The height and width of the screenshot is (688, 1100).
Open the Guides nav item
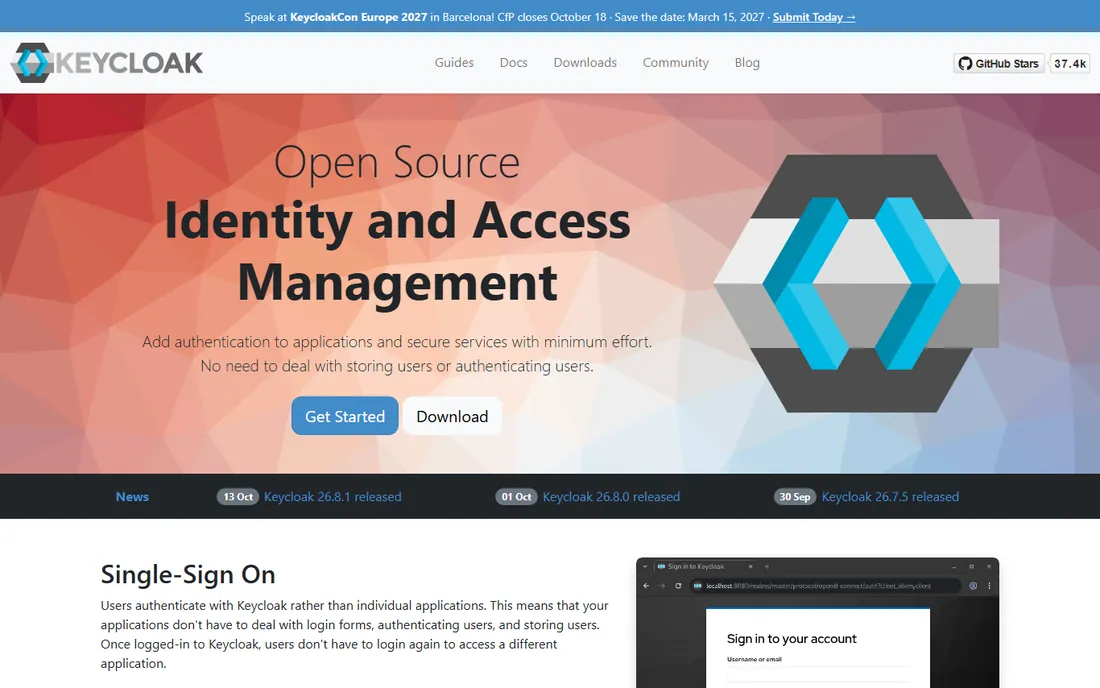tap(454, 62)
